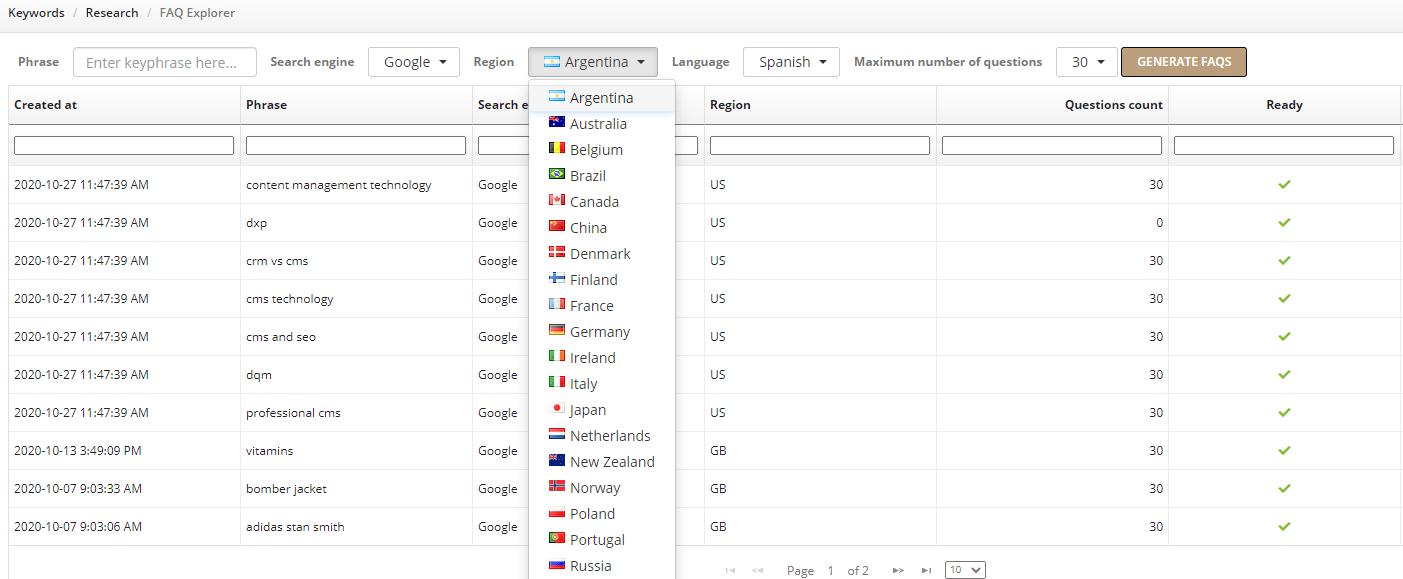
Task: Select Norway region option
Action: (602, 488)
